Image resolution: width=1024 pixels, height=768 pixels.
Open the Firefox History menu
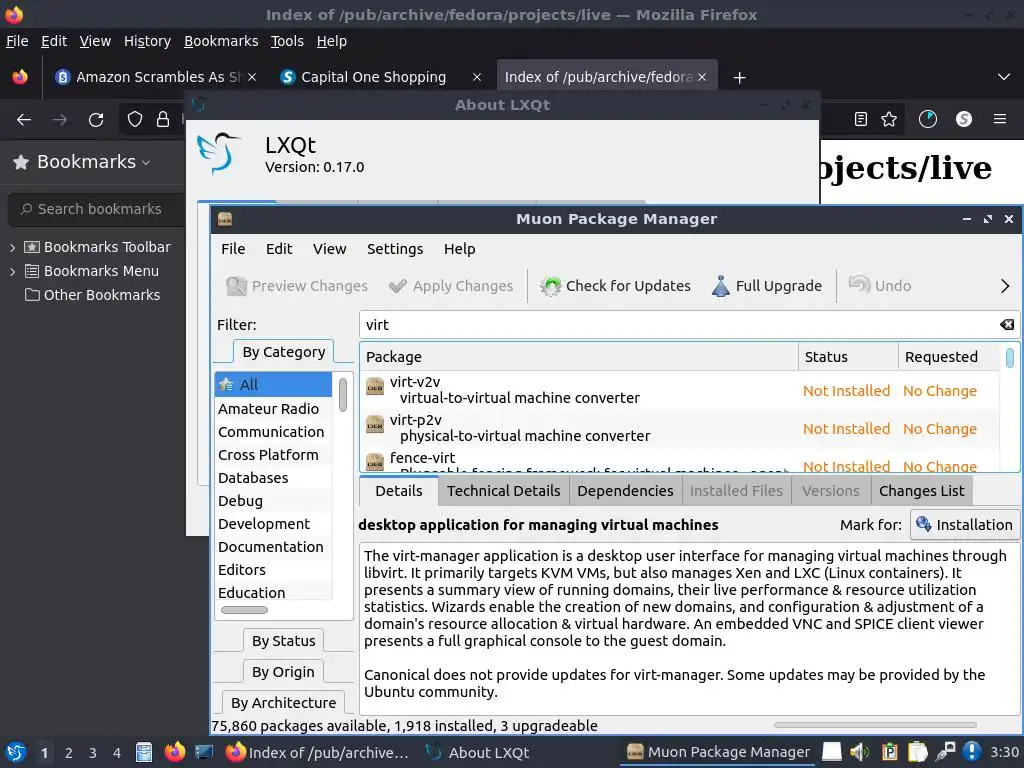tap(147, 41)
